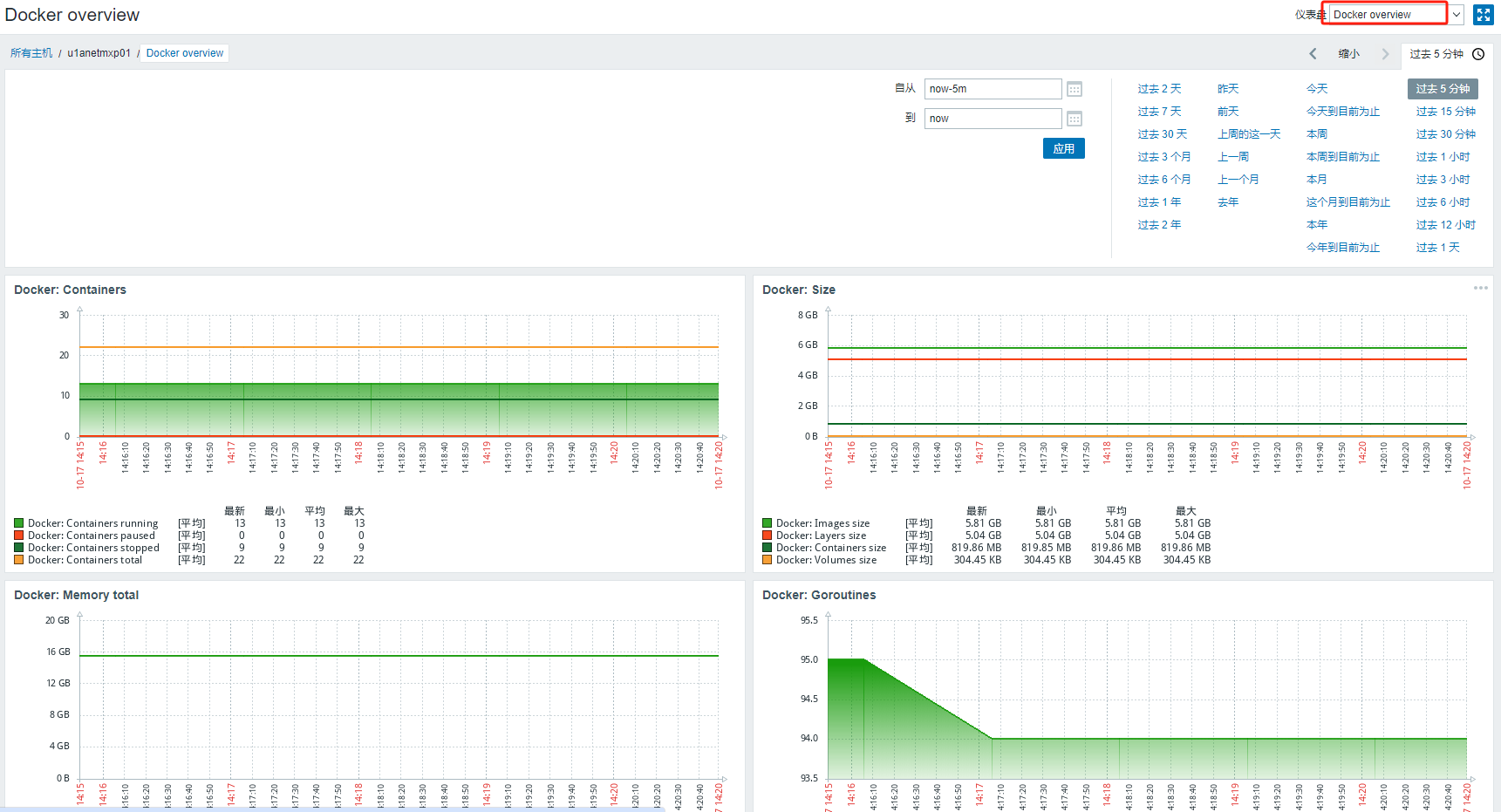Click the 自从 now-5m input field
Viewport: 1501px width, 812px height.
click(x=993, y=89)
